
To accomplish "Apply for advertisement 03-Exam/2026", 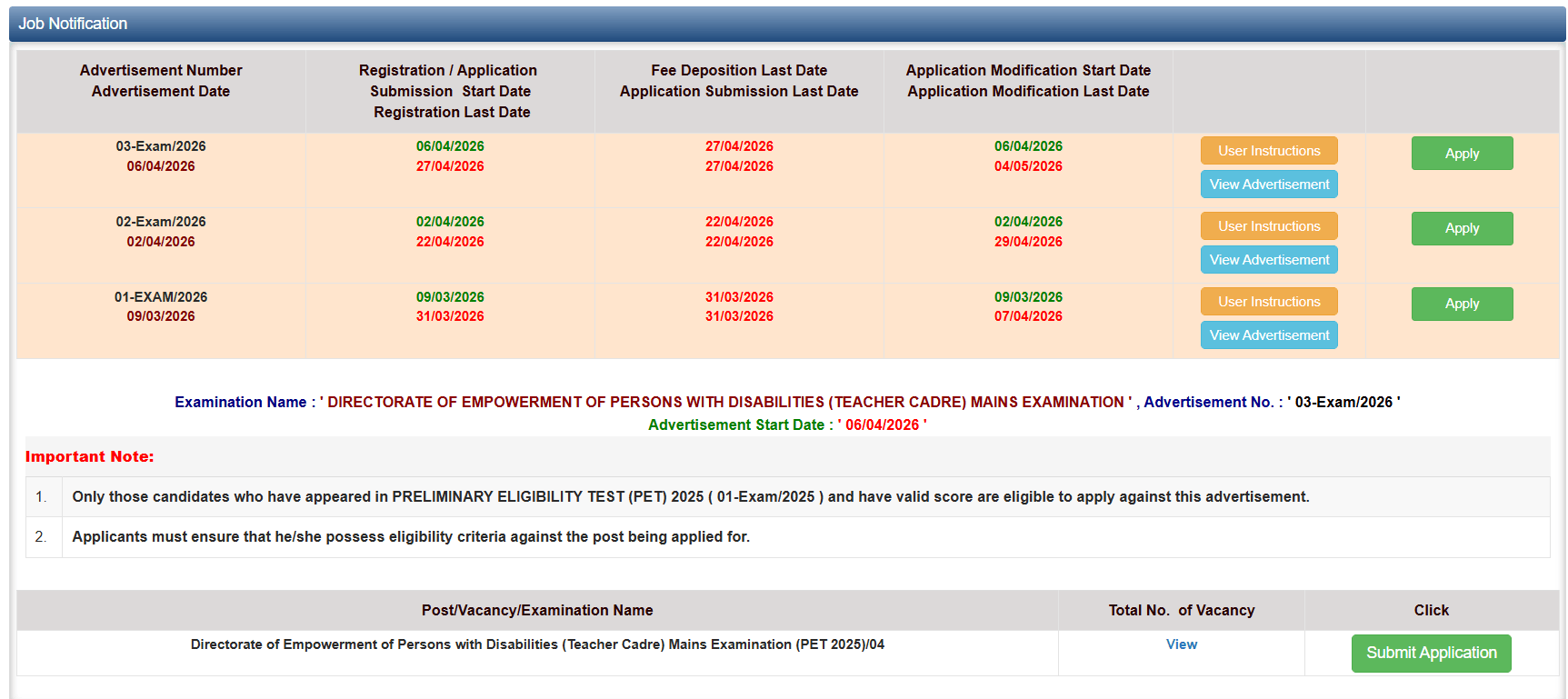I will (1461, 154).
